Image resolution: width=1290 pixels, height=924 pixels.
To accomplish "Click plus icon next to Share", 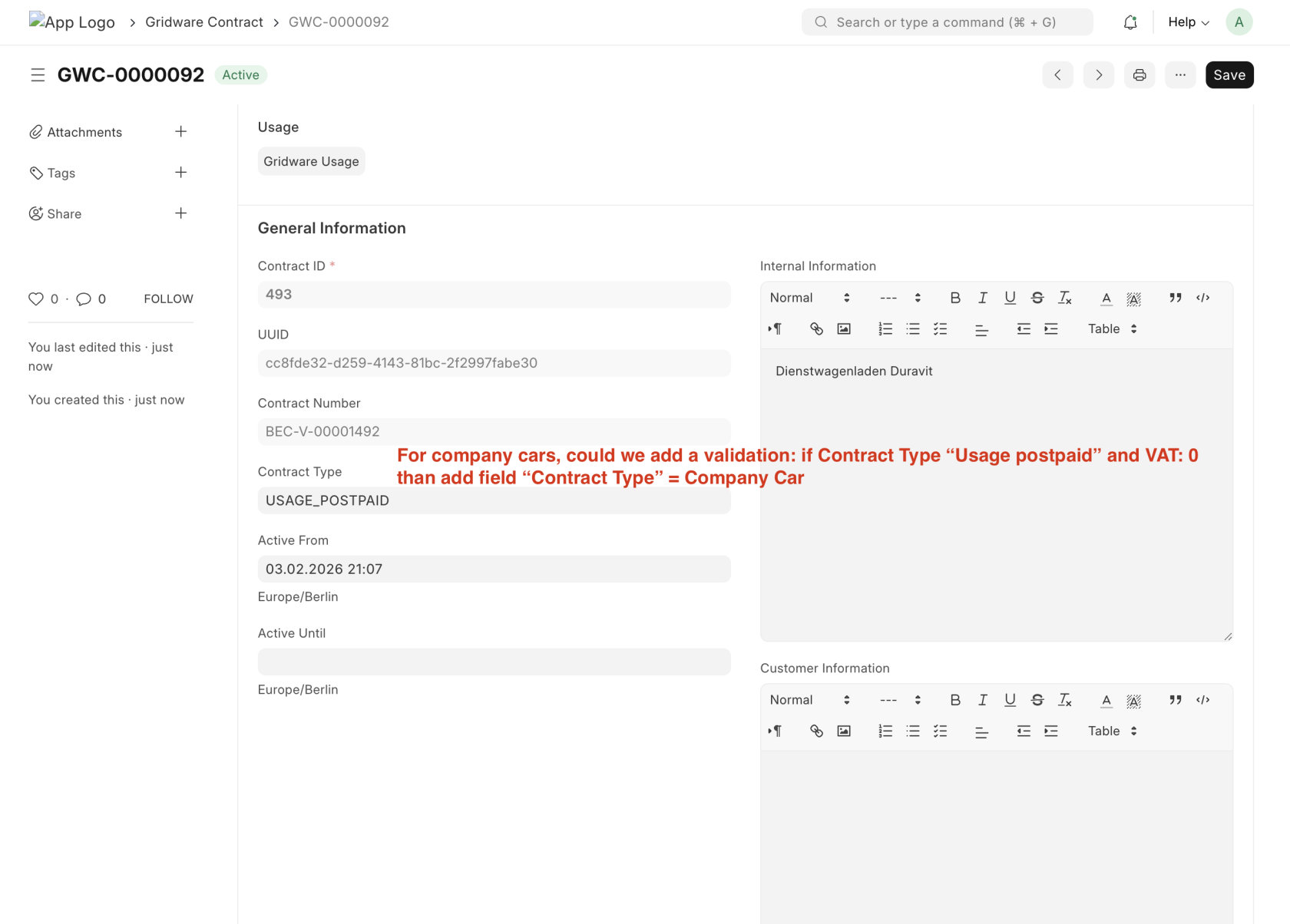I will [180, 213].
